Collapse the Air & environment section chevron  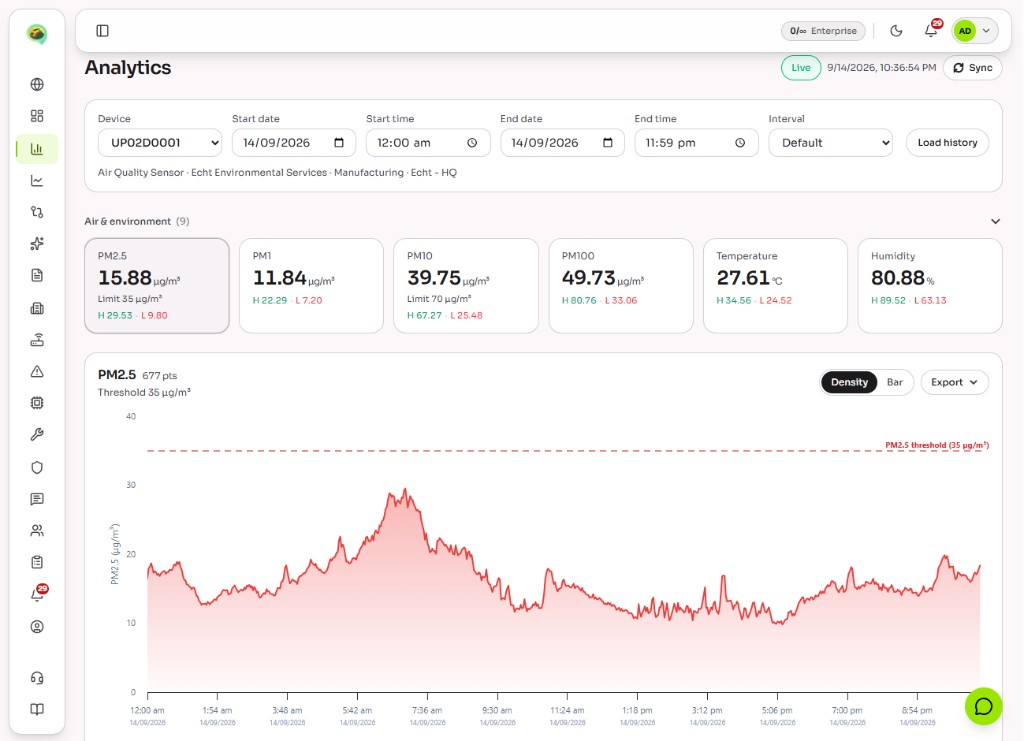point(995,221)
